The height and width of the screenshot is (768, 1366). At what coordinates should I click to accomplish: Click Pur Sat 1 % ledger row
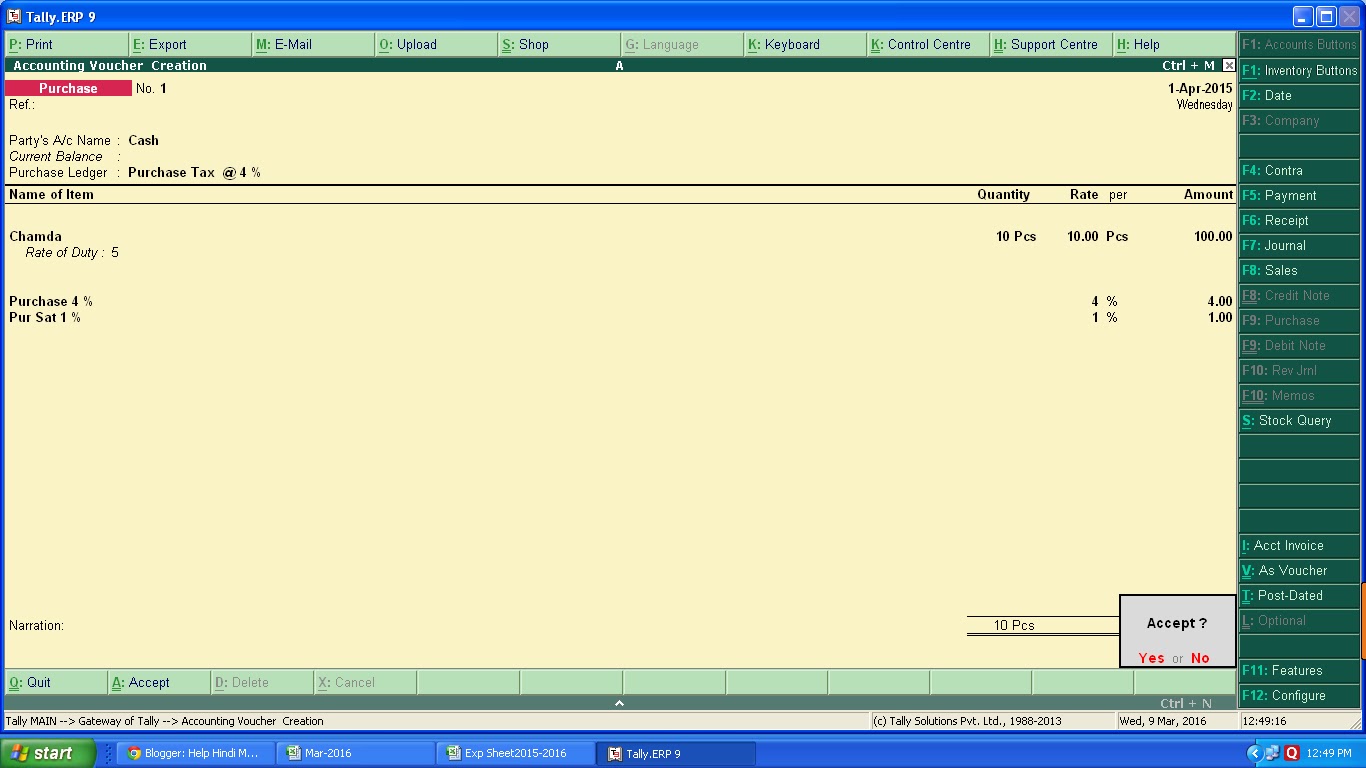click(x=620, y=317)
